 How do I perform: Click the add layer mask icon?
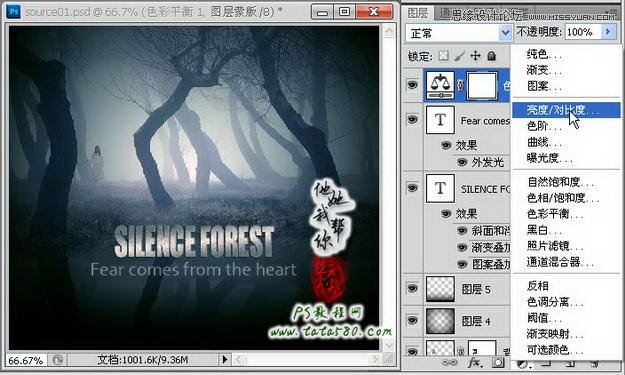497,362
